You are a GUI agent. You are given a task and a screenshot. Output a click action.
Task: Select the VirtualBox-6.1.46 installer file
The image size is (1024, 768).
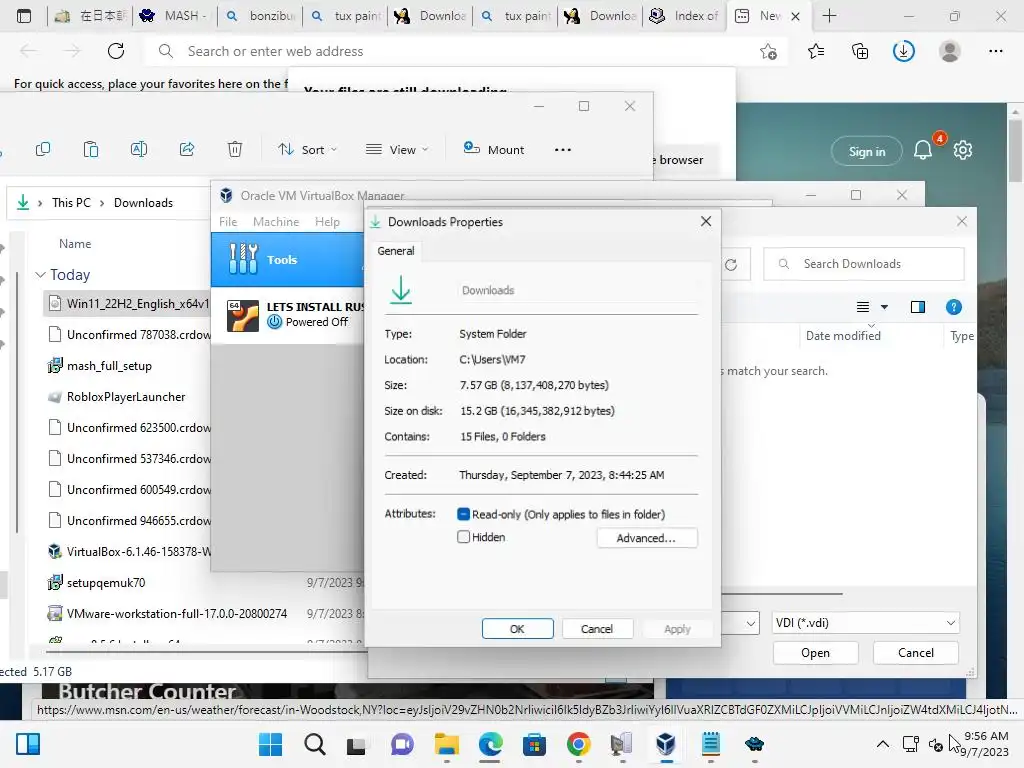pos(129,552)
